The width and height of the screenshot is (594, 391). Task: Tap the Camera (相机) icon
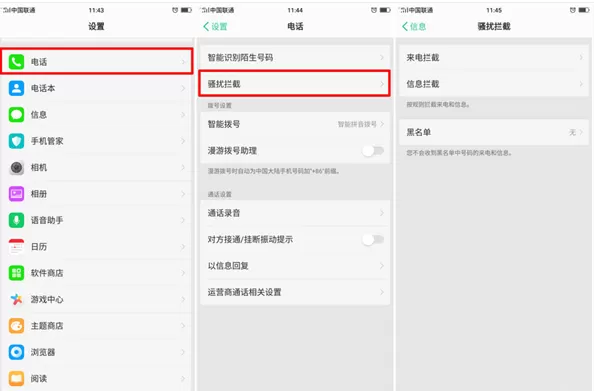[x=16, y=167]
